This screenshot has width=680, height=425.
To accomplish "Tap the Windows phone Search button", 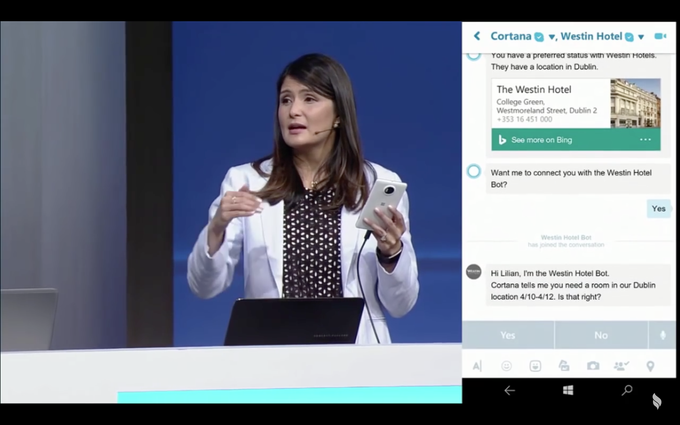I will (x=627, y=390).
